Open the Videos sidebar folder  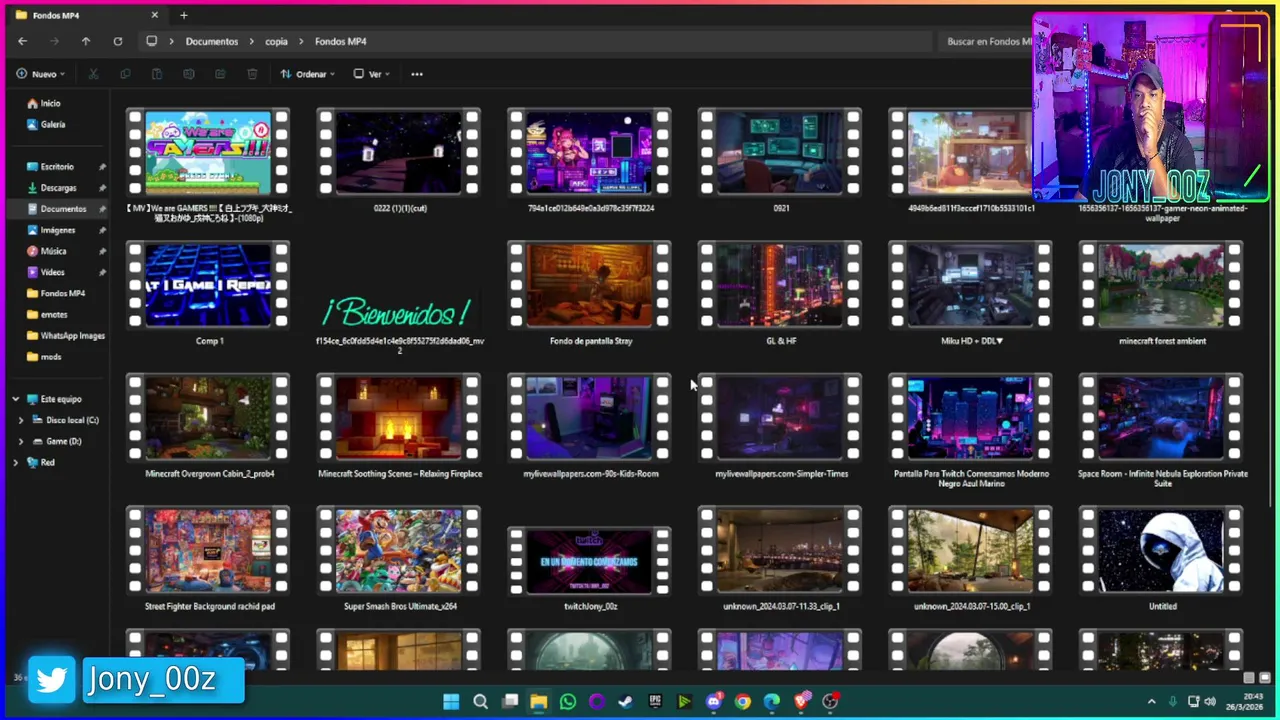coord(52,272)
